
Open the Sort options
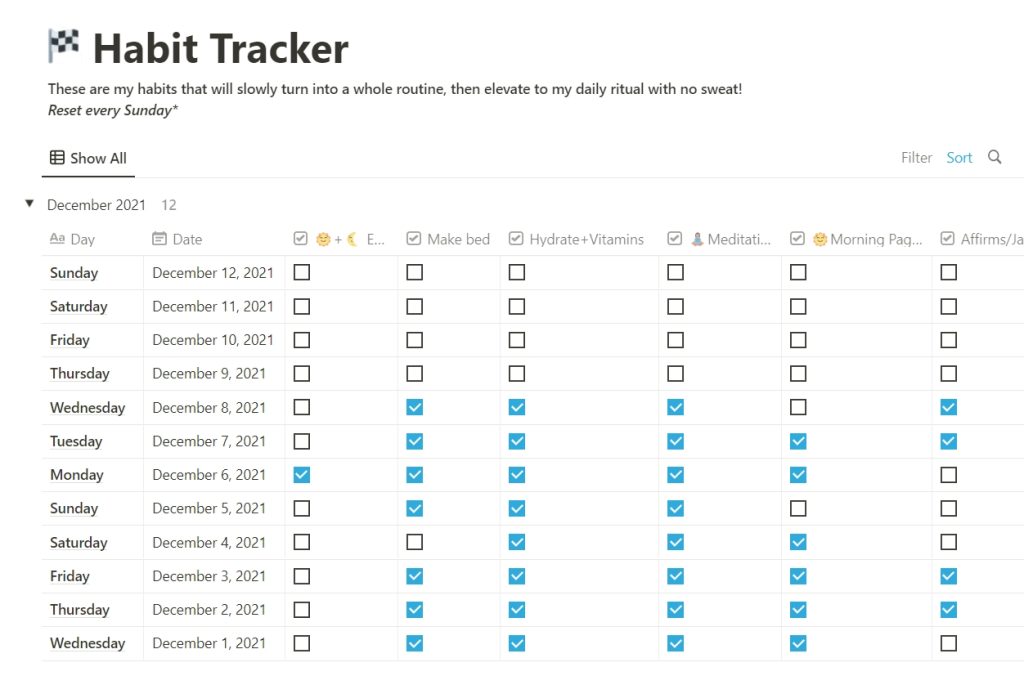pyautogui.click(x=959, y=157)
